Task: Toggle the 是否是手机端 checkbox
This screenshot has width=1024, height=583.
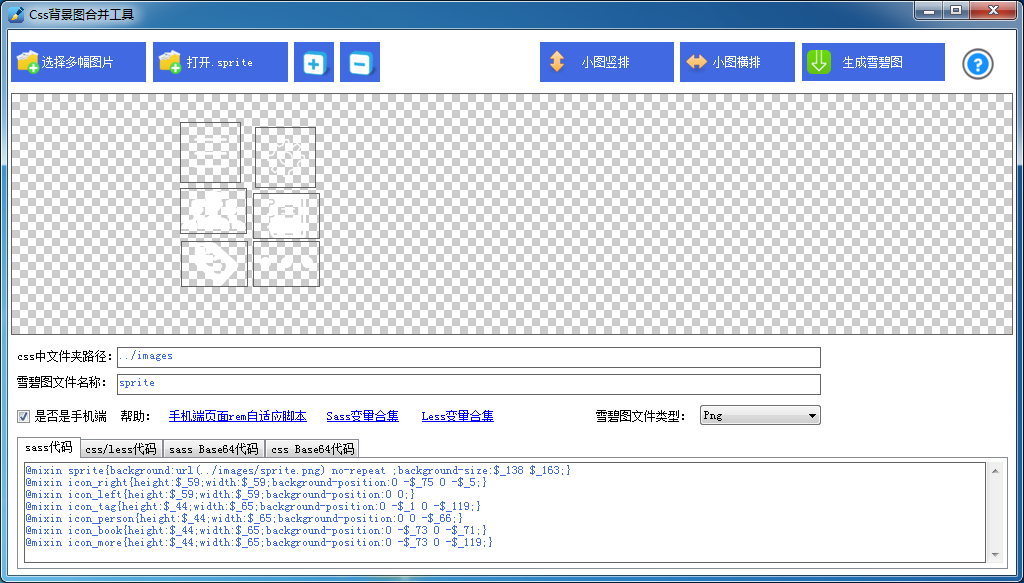Action: [x=23, y=416]
